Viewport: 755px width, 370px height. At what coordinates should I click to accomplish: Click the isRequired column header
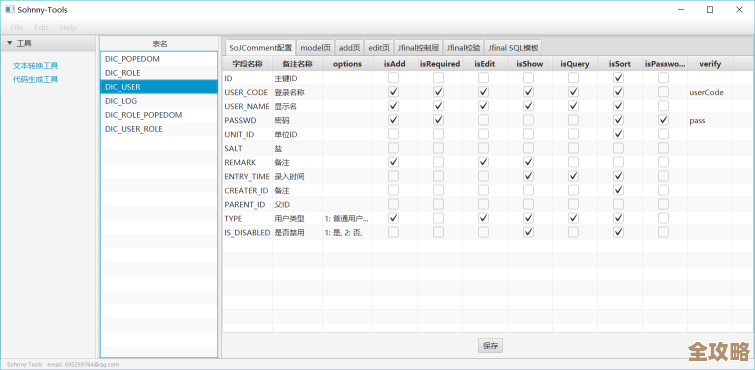(440, 64)
